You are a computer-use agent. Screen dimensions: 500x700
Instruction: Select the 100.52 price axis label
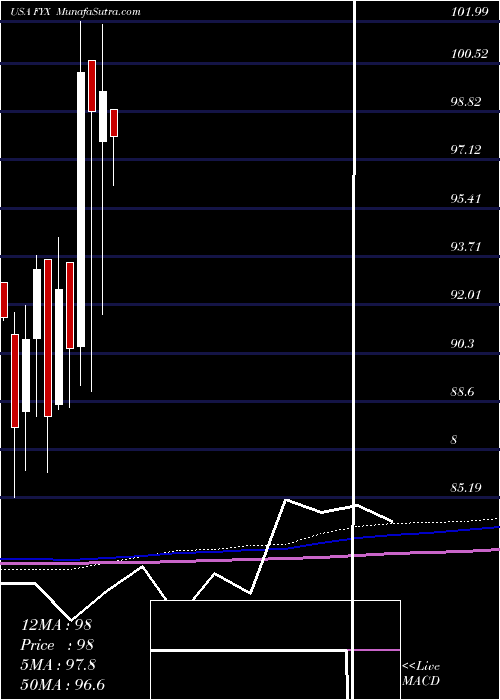pos(470,54)
